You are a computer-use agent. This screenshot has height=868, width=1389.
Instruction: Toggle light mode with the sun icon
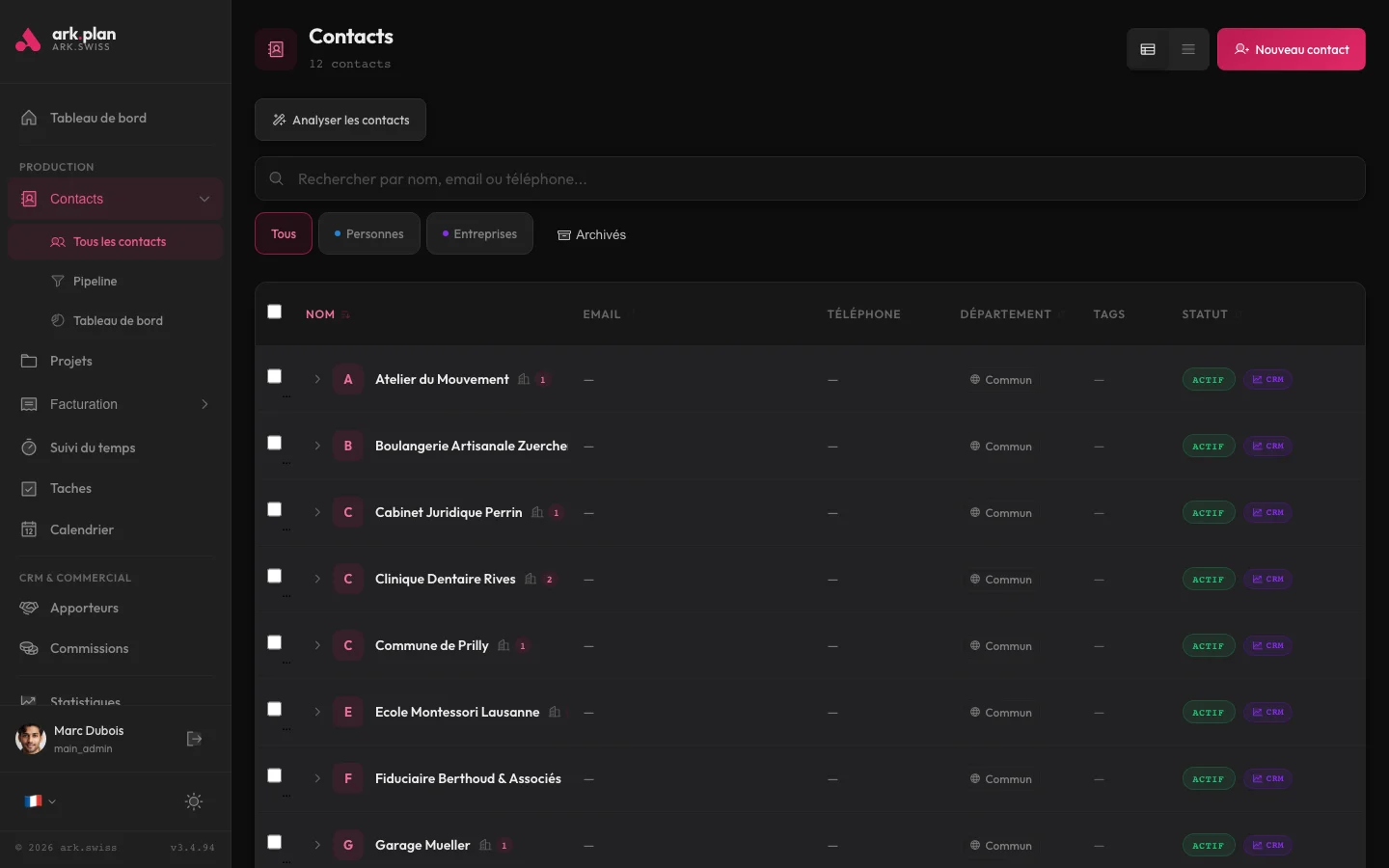193,801
